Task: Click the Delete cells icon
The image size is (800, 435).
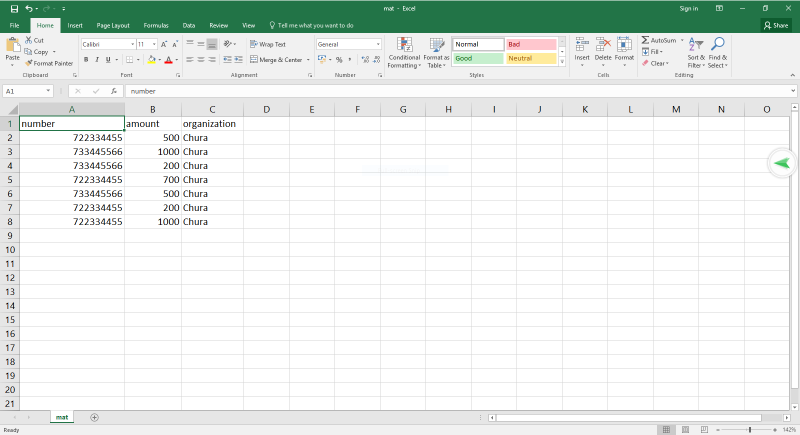Action: (x=603, y=45)
